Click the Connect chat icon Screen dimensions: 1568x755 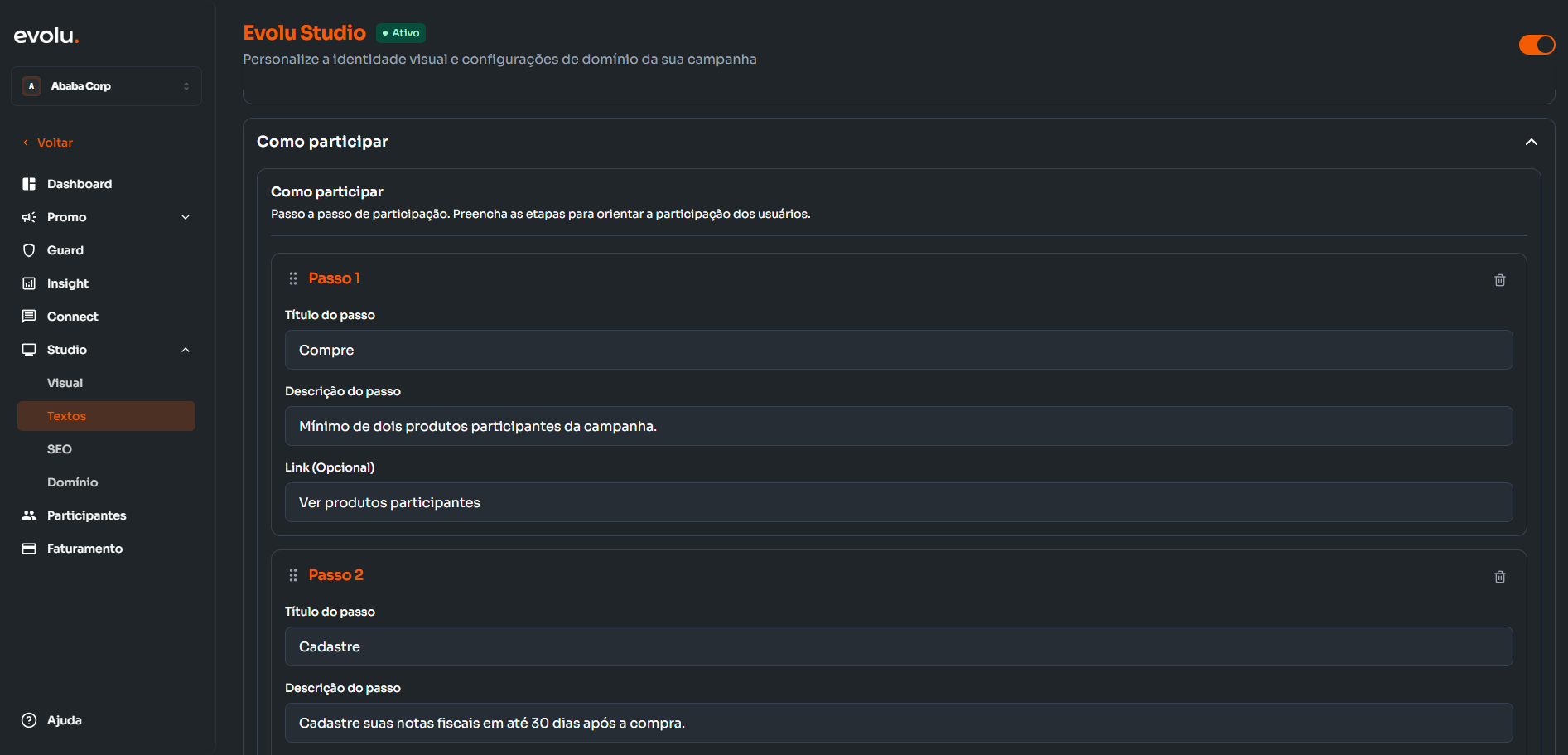(x=29, y=317)
